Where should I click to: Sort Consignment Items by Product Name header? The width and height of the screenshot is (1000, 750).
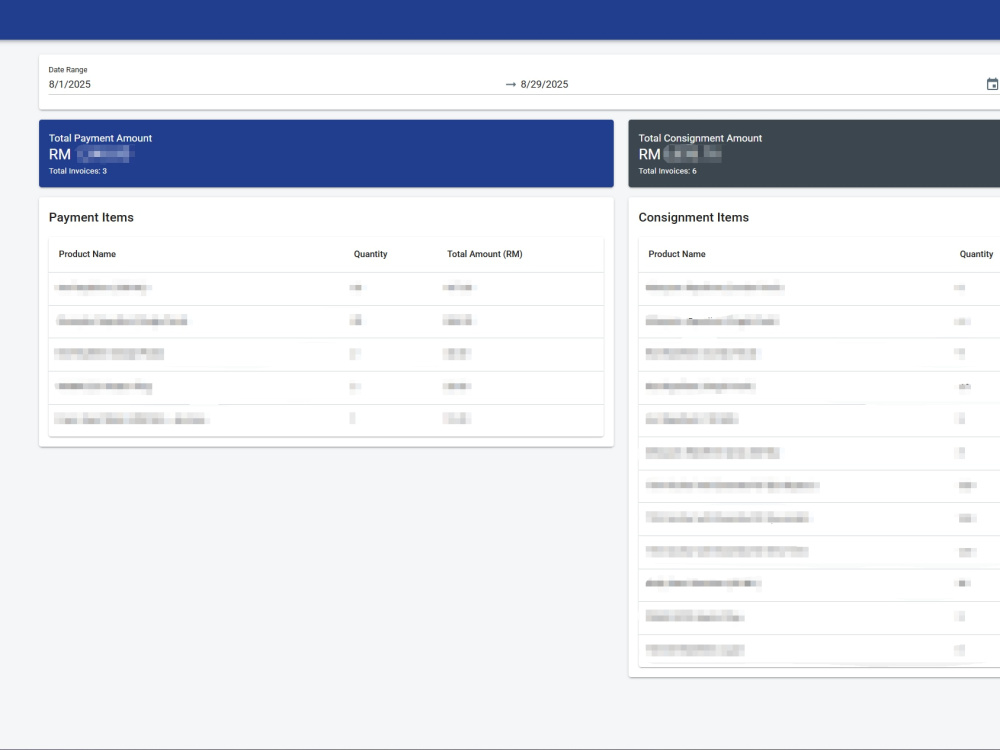coord(677,254)
